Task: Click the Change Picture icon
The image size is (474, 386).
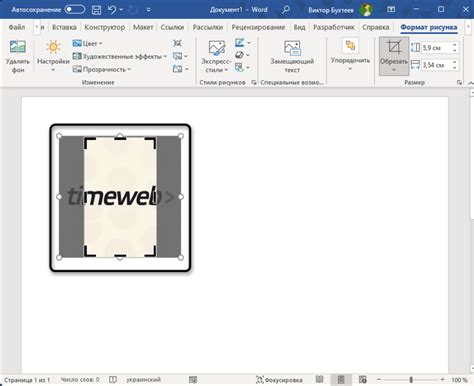Action: point(178,56)
